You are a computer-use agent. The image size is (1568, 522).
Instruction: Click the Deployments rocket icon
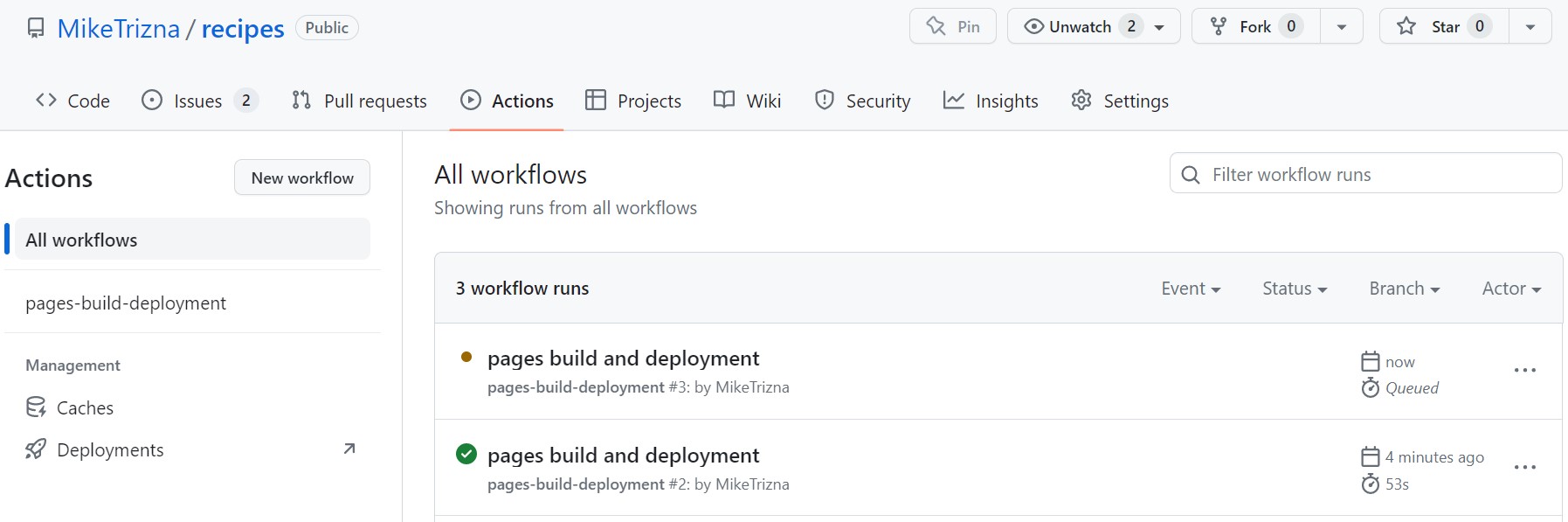click(36, 449)
